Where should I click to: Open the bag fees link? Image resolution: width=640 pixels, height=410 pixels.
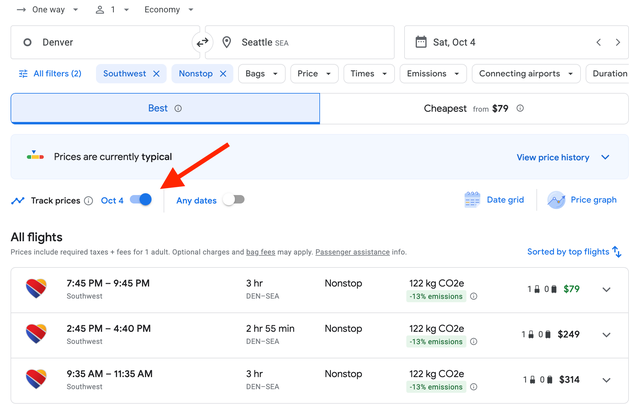tap(260, 252)
